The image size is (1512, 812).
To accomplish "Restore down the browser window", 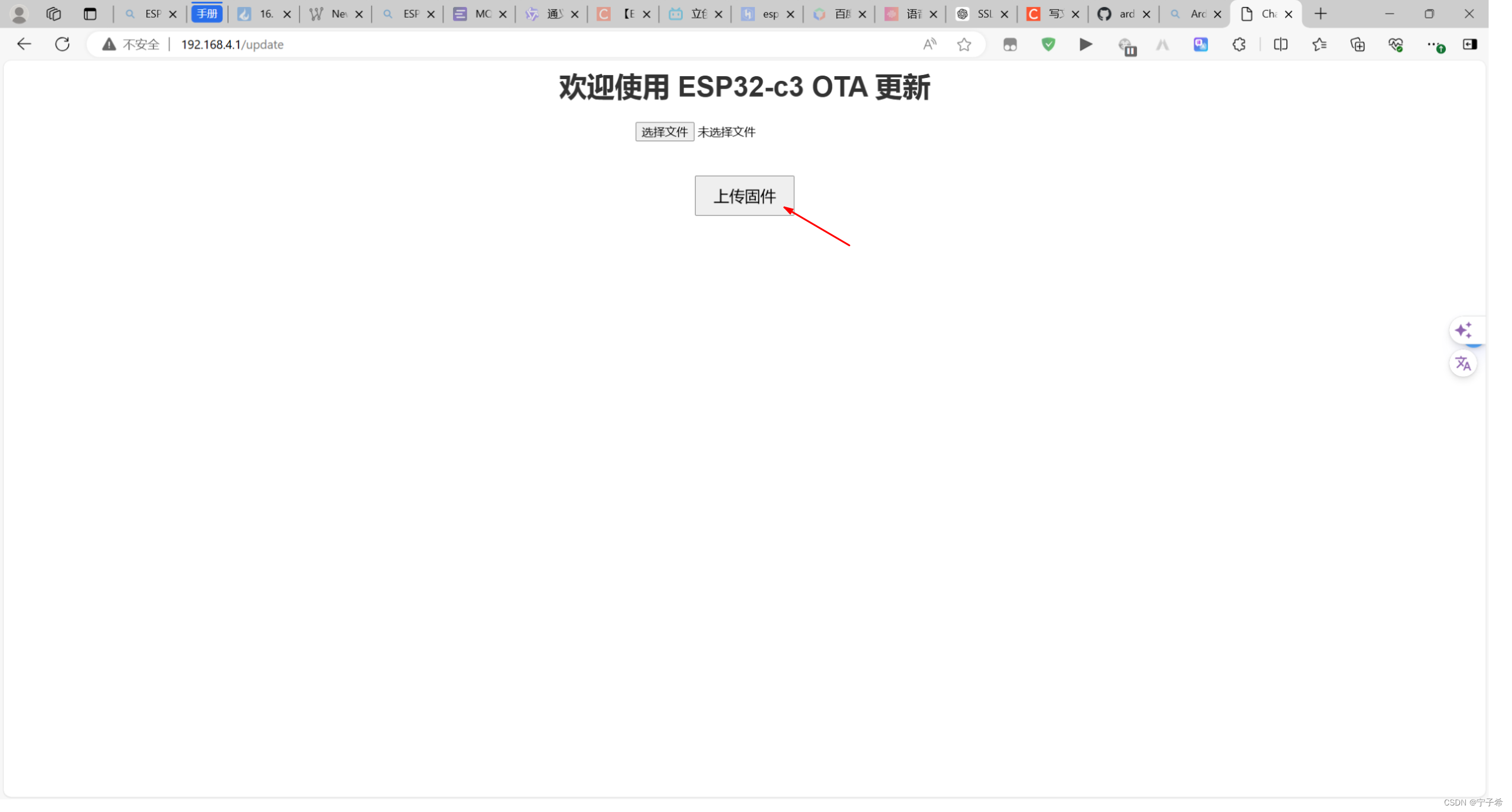I will [x=1429, y=14].
